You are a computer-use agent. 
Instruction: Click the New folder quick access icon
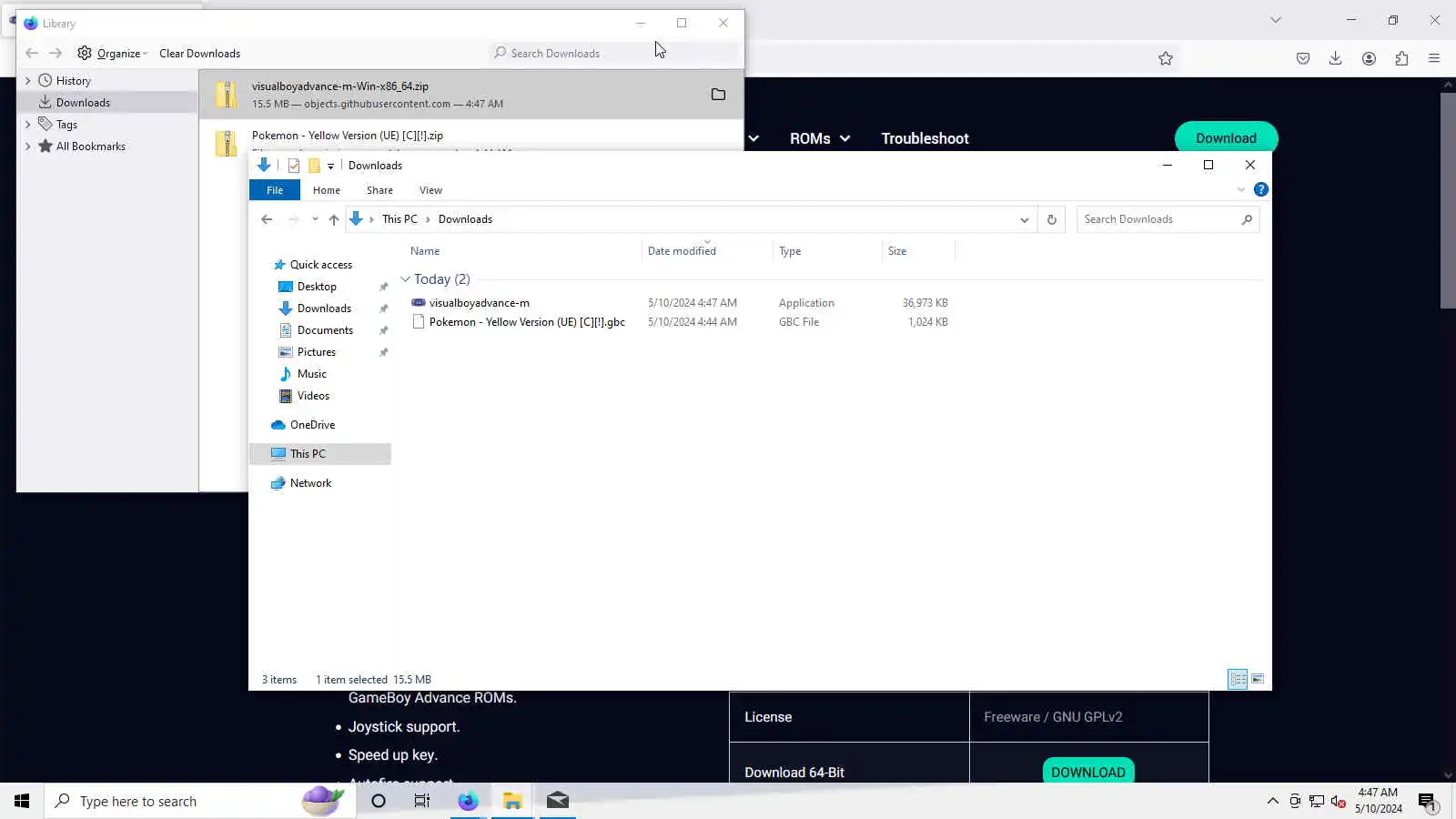click(314, 165)
